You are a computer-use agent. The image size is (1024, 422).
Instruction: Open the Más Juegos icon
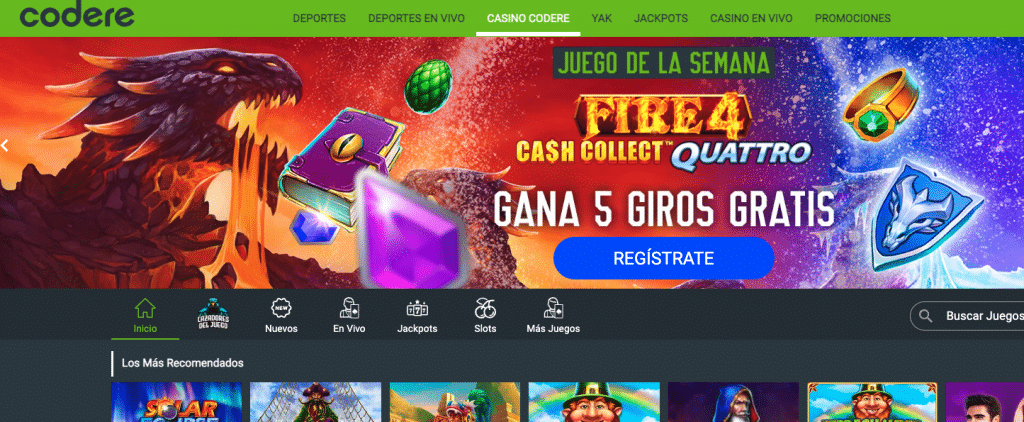tap(553, 308)
